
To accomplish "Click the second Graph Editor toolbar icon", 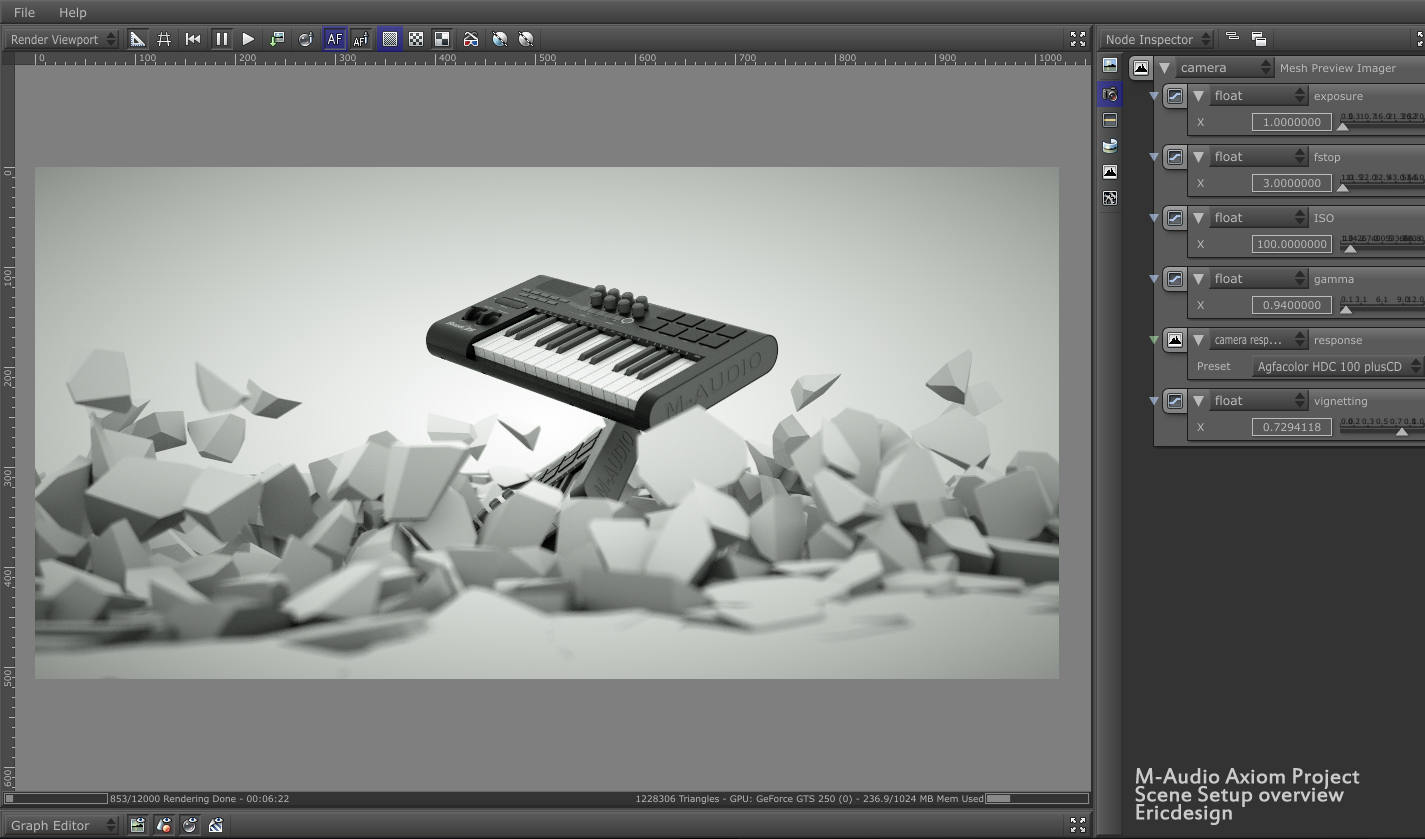I will tap(164, 825).
